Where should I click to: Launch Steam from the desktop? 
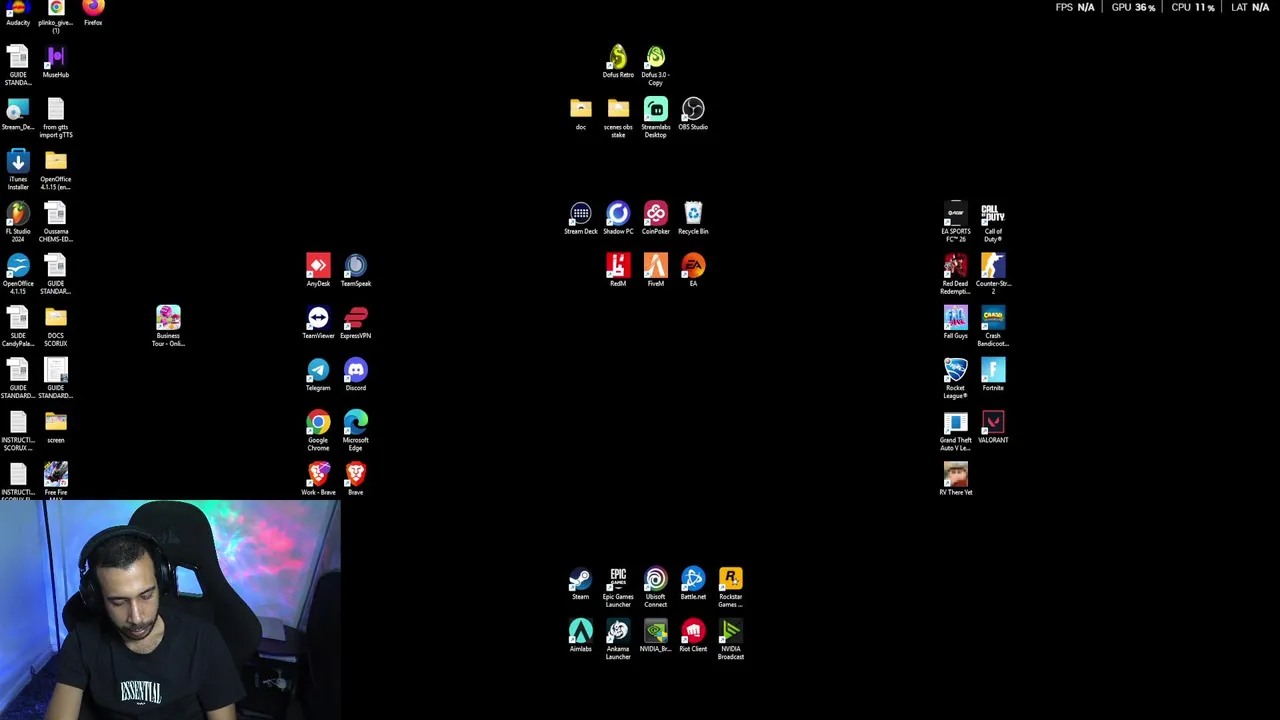(581, 583)
